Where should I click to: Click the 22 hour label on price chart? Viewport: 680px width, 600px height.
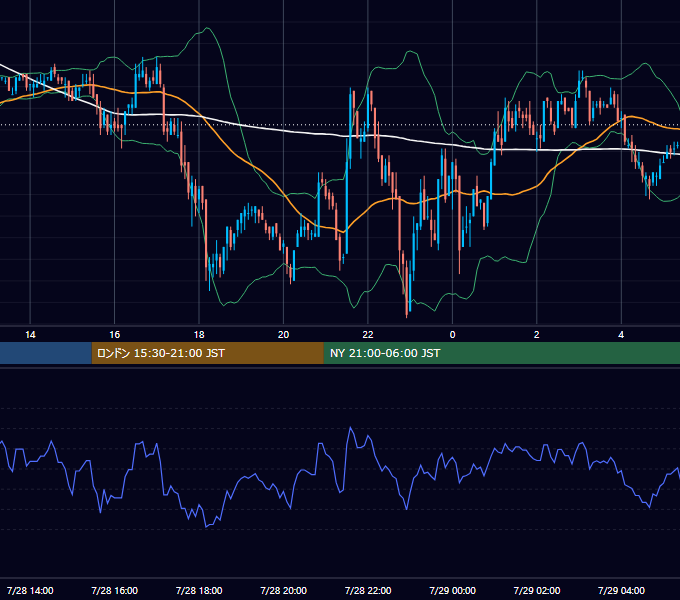pos(368,335)
